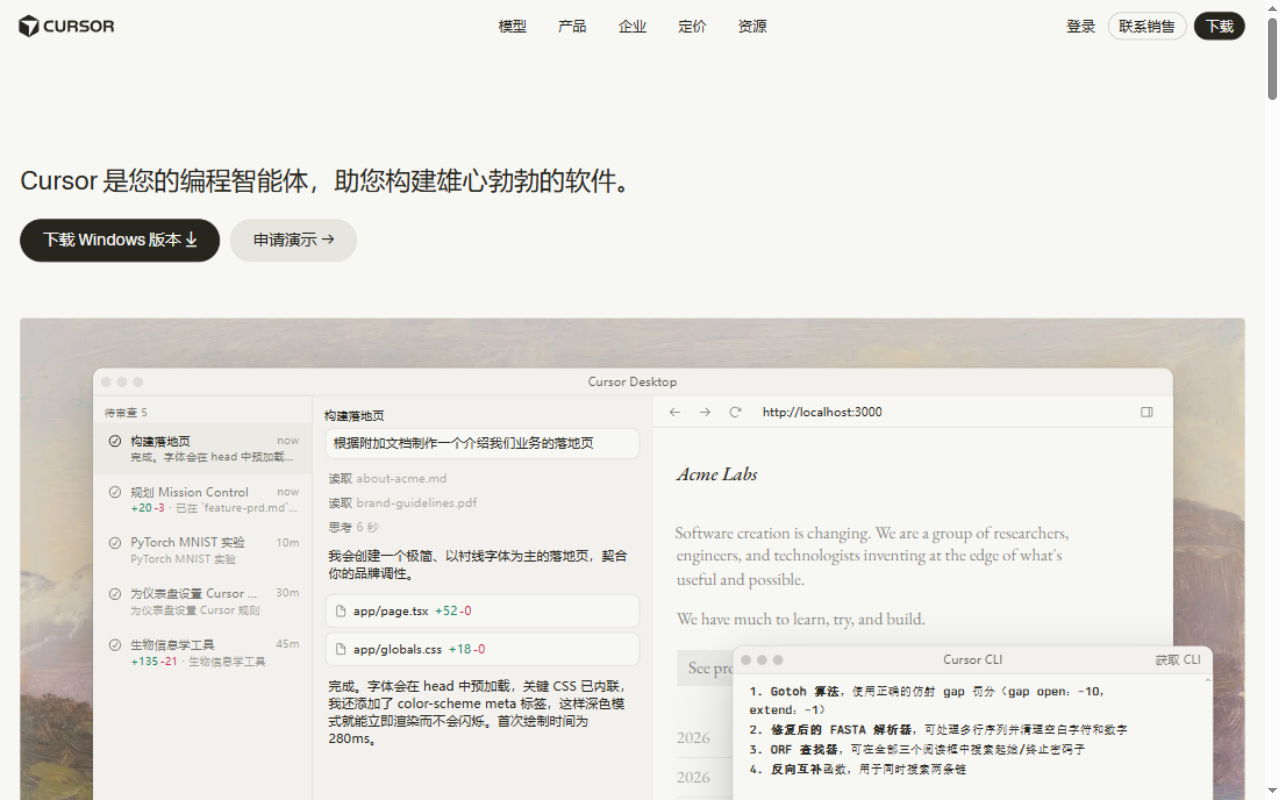The width and height of the screenshot is (1280, 800).
Task: Click file icon of app/globals.css
Action: click(341, 649)
